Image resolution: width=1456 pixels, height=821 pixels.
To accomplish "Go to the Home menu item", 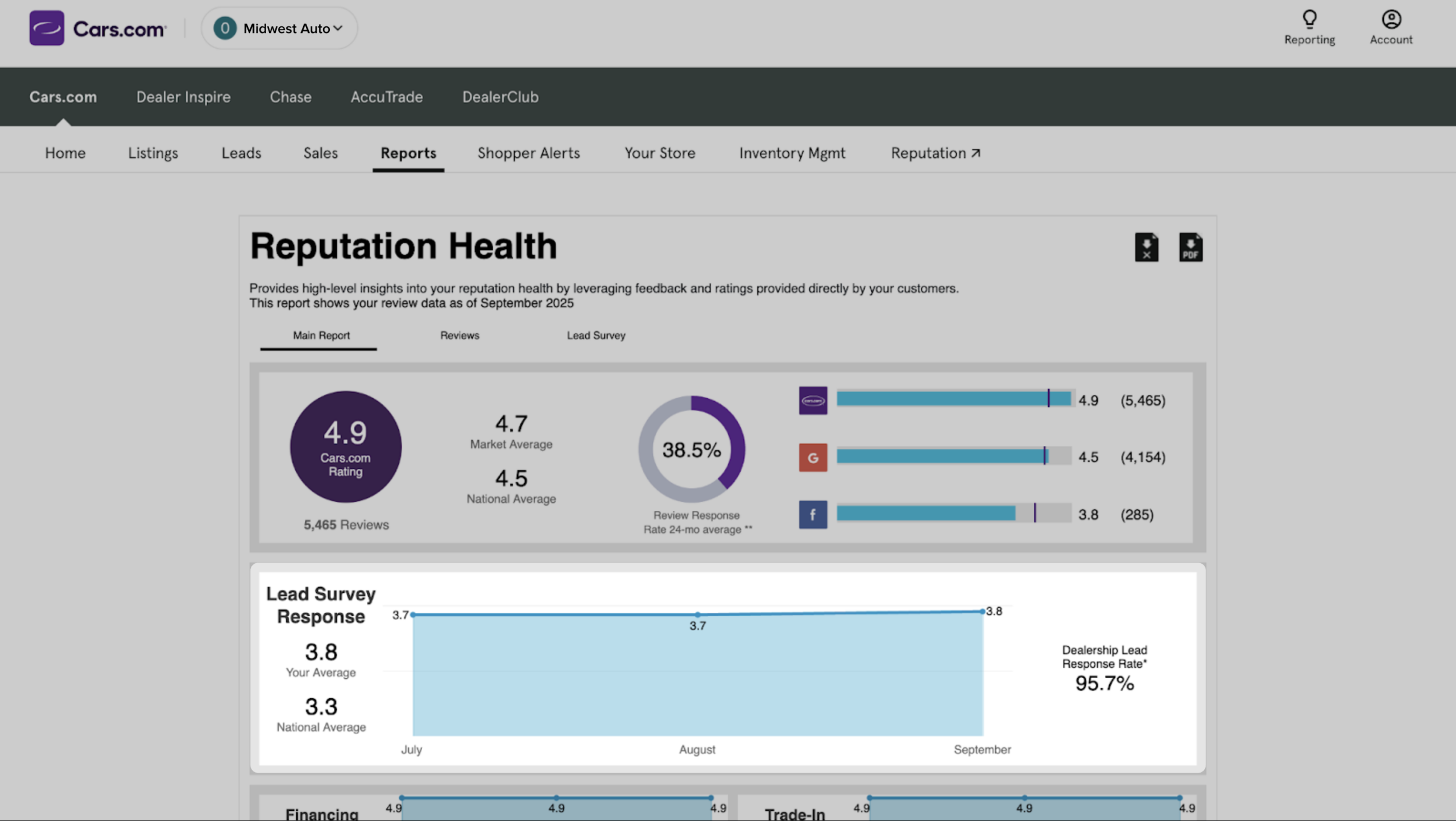I will (65, 153).
